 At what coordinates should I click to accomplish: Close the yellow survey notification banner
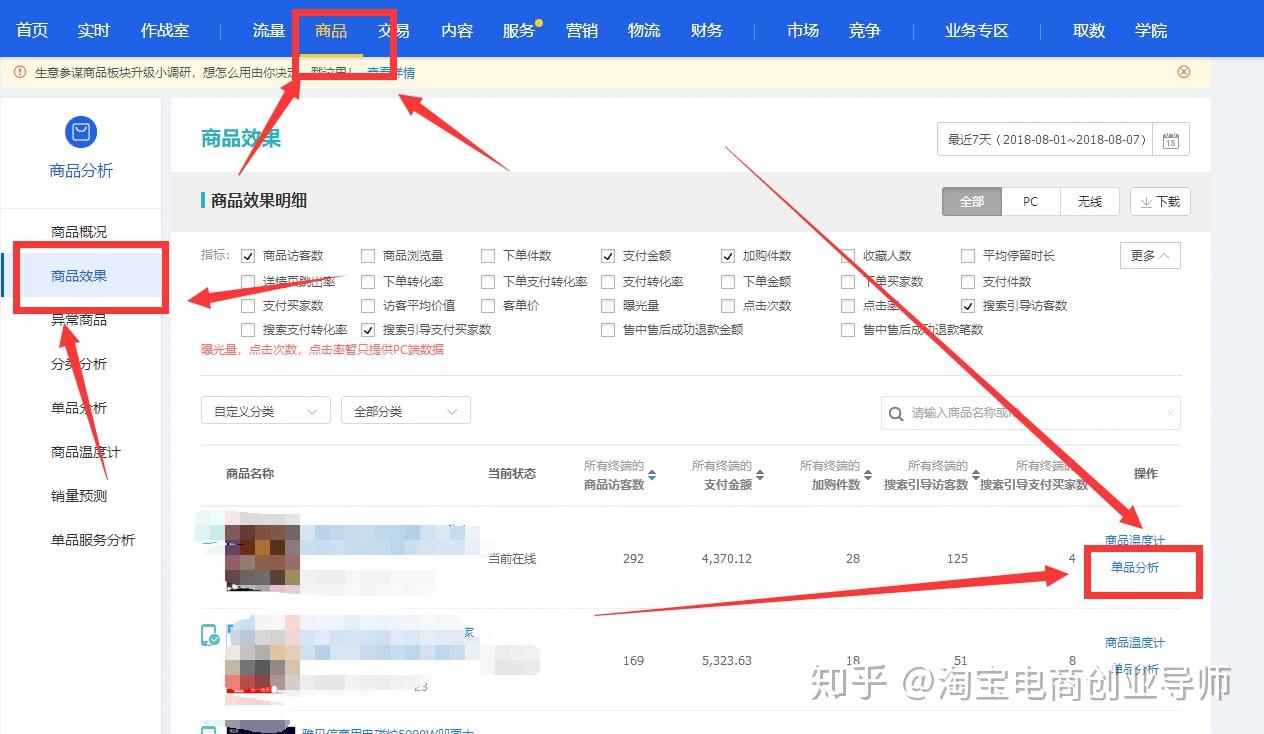click(1184, 72)
